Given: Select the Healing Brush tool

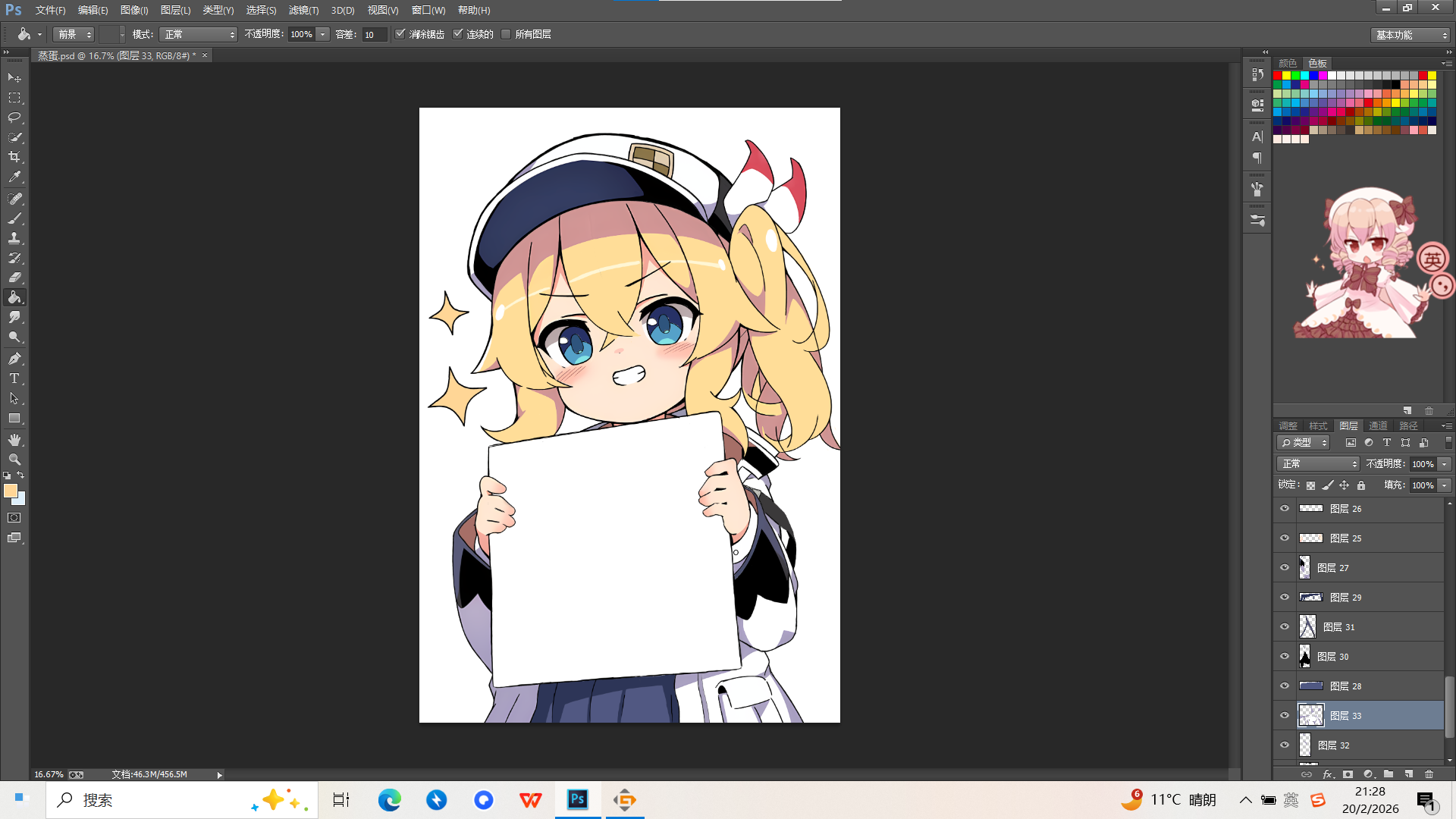Looking at the screenshot, I should pyautogui.click(x=14, y=198).
